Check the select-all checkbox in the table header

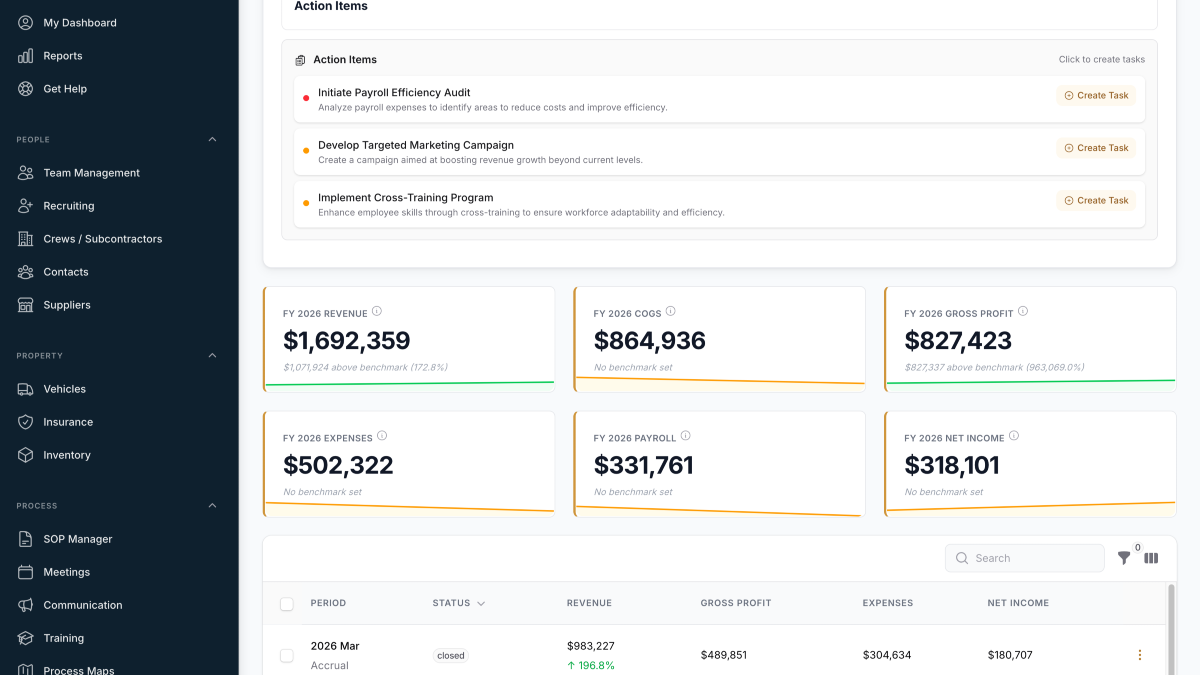click(287, 604)
